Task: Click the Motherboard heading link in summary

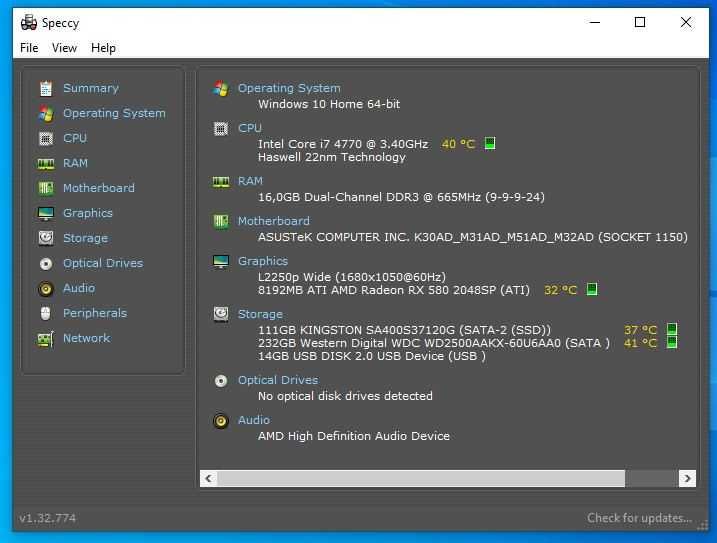Action: [x=273, y=221]
